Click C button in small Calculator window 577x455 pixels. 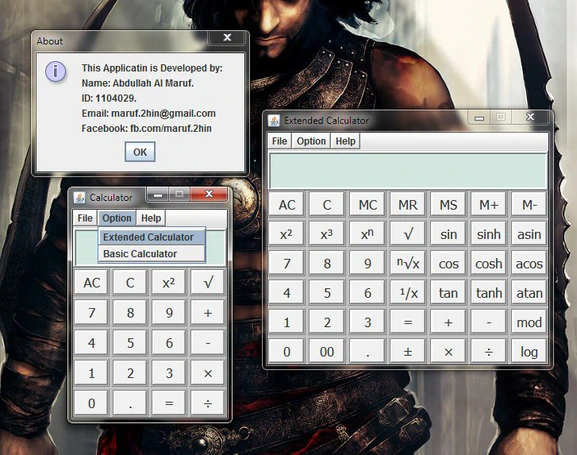(130, 282)
